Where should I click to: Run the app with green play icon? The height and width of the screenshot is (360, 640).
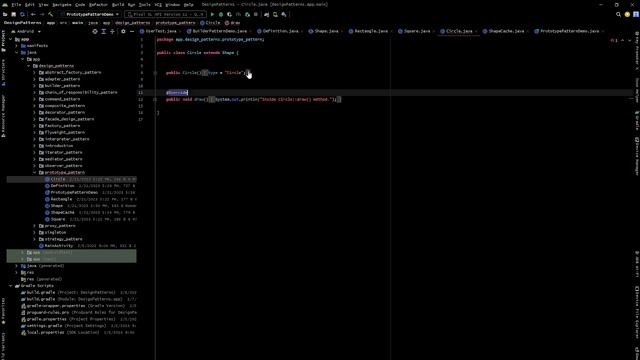pyautogui.click(x=212, y=14)
